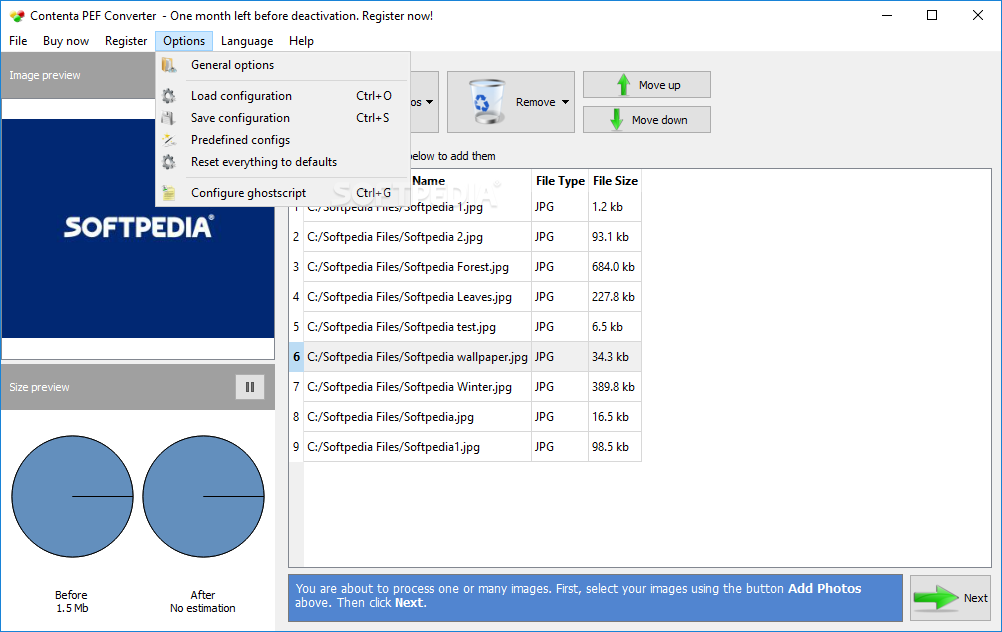1002x632 pixels.
Task: Open the Language menu
Action: click(x=247, y=41)
